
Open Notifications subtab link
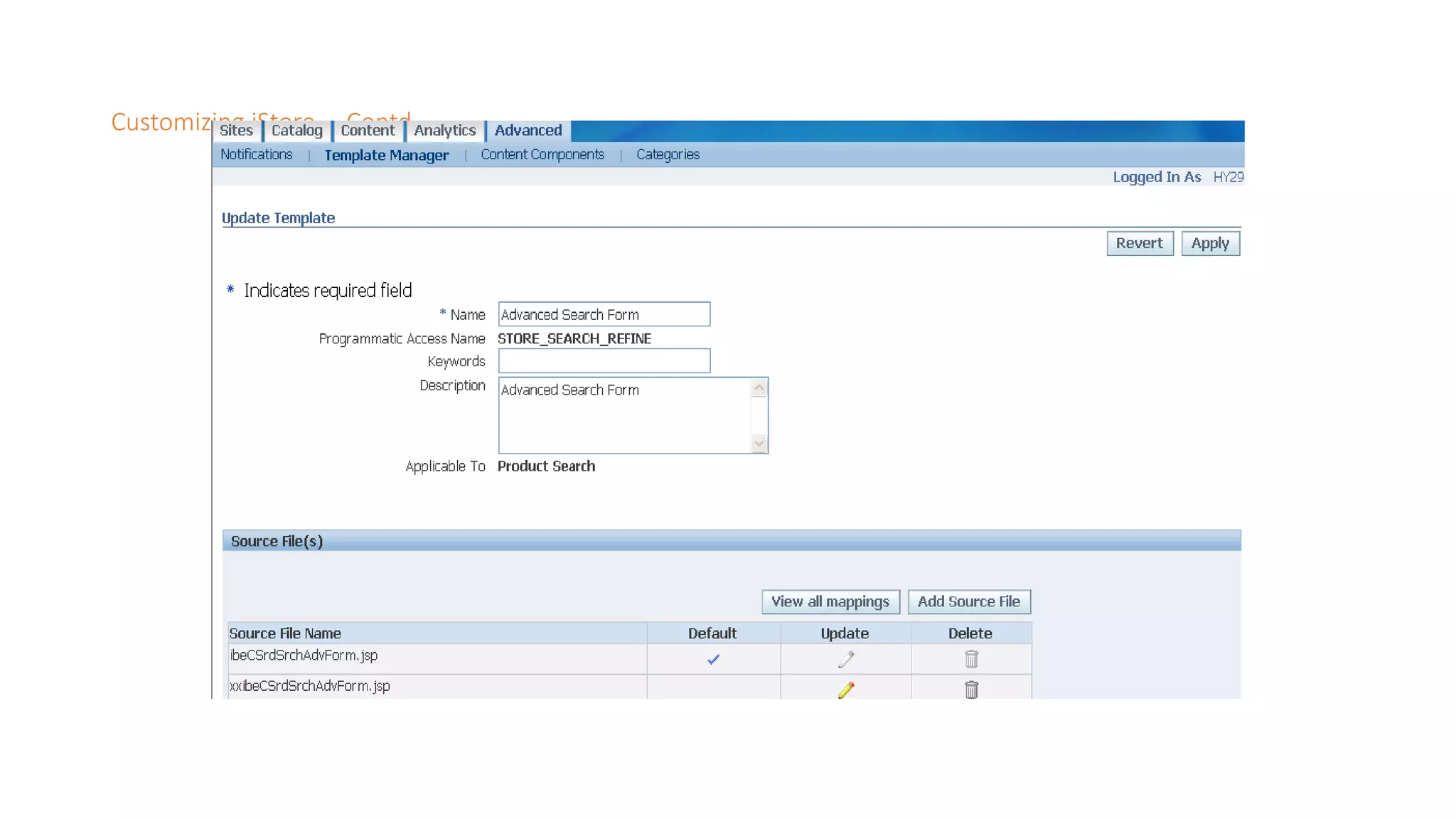coord(256,155)
